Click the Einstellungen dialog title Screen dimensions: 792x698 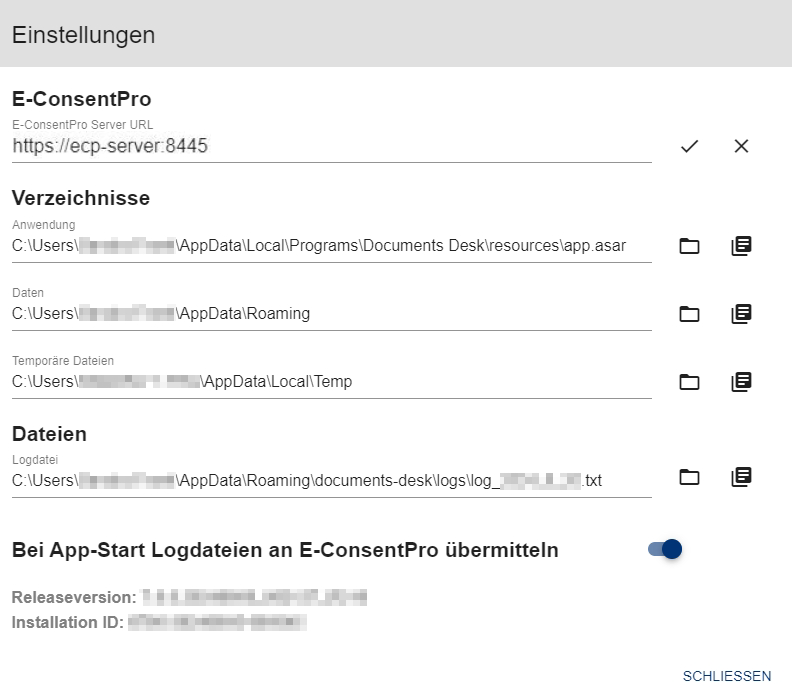[x=83, y=35]
